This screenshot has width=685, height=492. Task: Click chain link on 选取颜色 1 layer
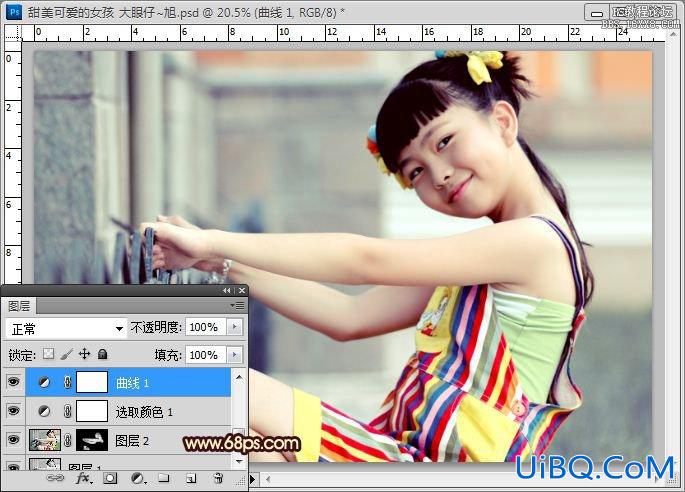(x=67, y=411)
